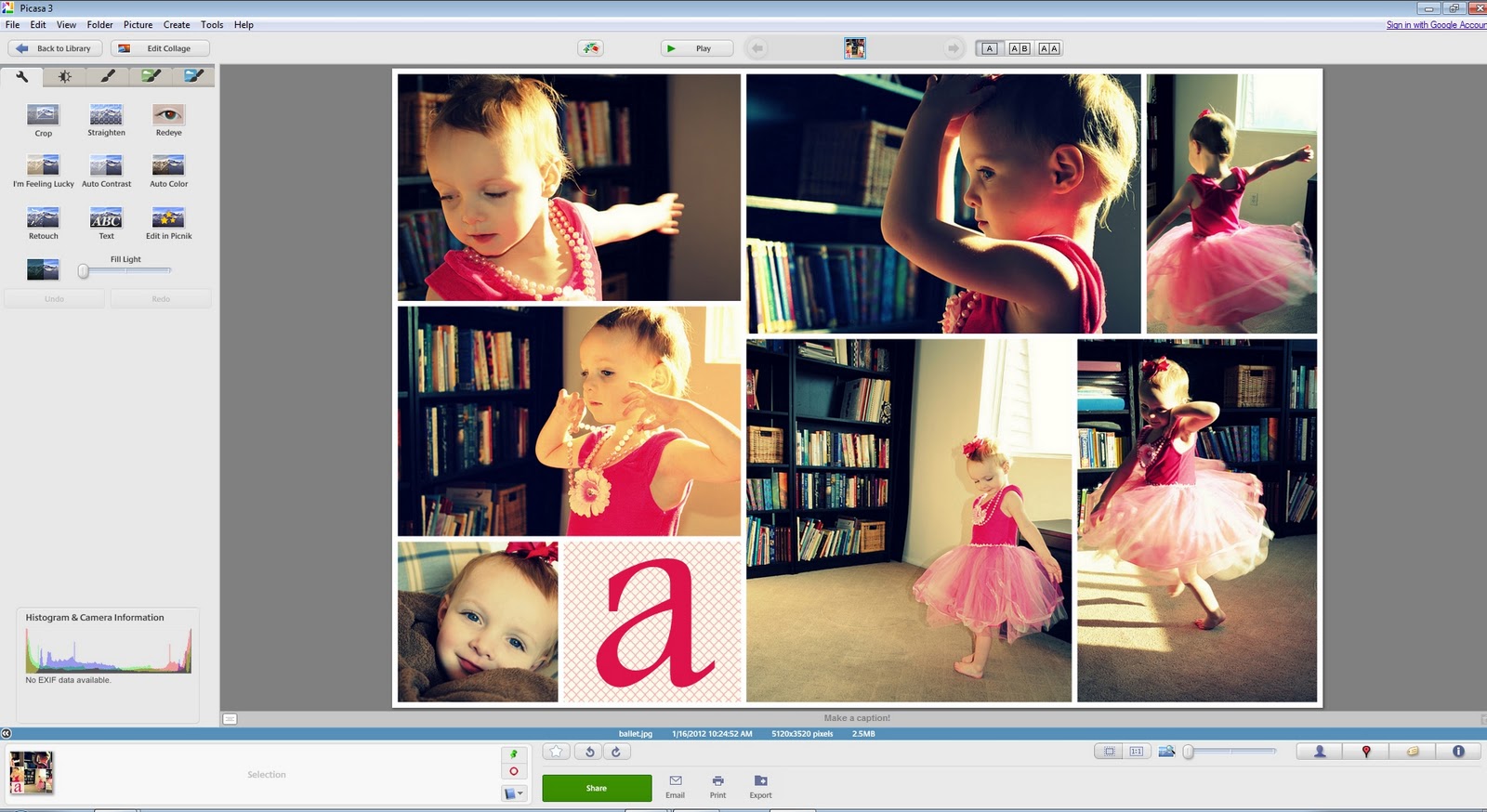Toggle the caption show/hide button
Screen dimensions: 1487x812
tap(230, 718)
